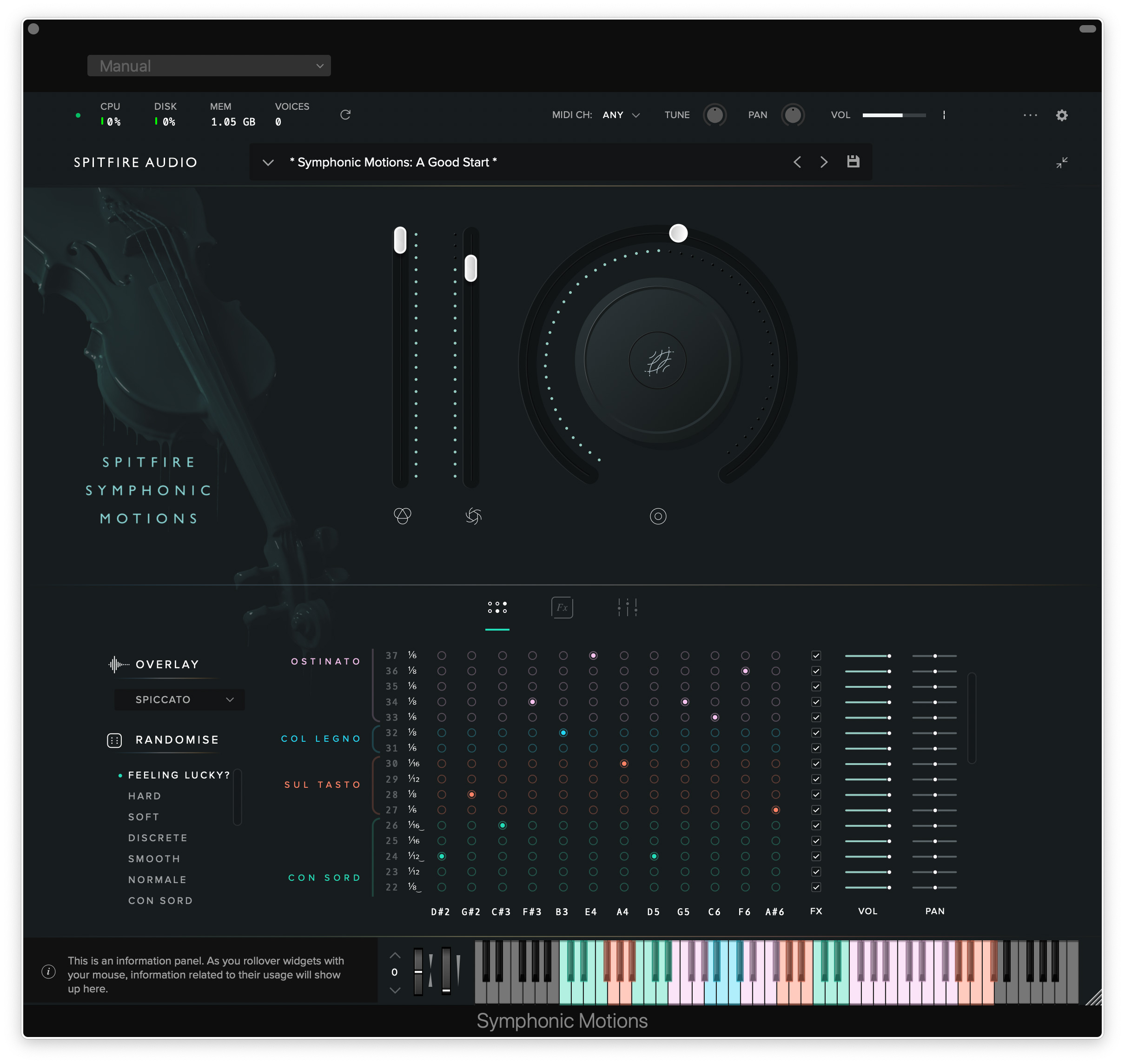This screenshot has width=1125, height=1064.
Task: Enable the Feeling Lucky randomise mode
Action: coord(178,775)
